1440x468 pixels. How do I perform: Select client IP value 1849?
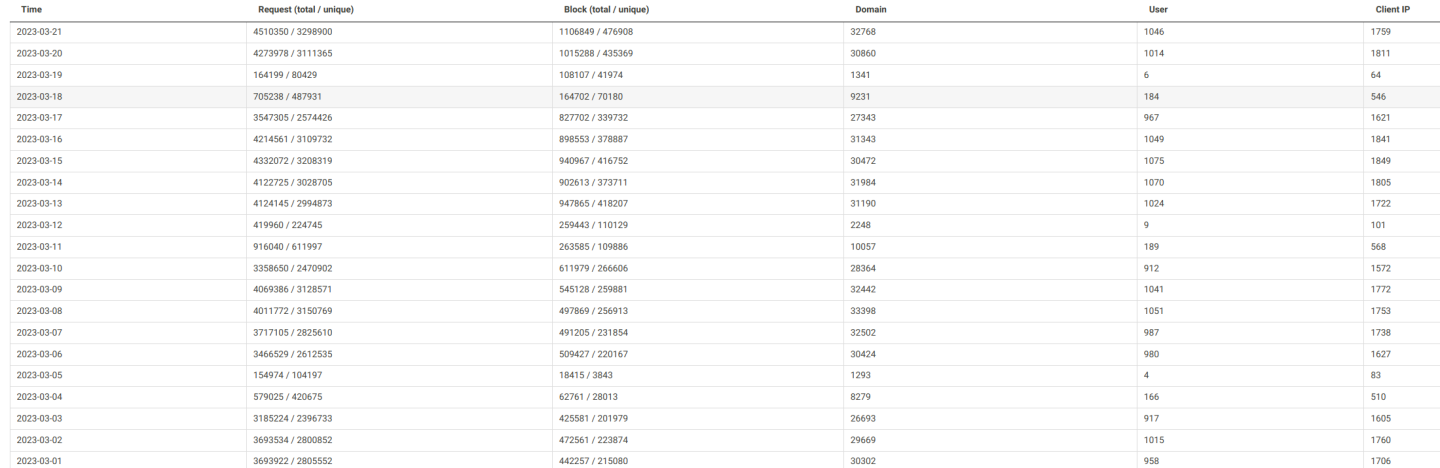1382,161
